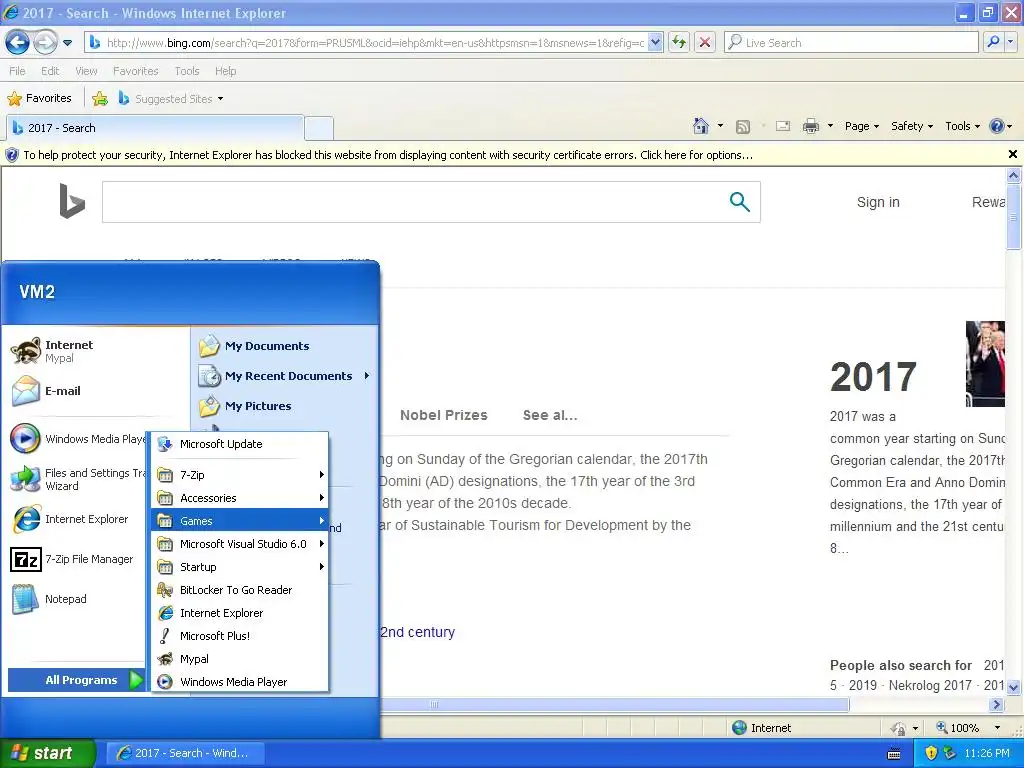Viewport: 1024px width, 768px height.
Task: Click the Home icon in command bar
Action: click(701, 126)
